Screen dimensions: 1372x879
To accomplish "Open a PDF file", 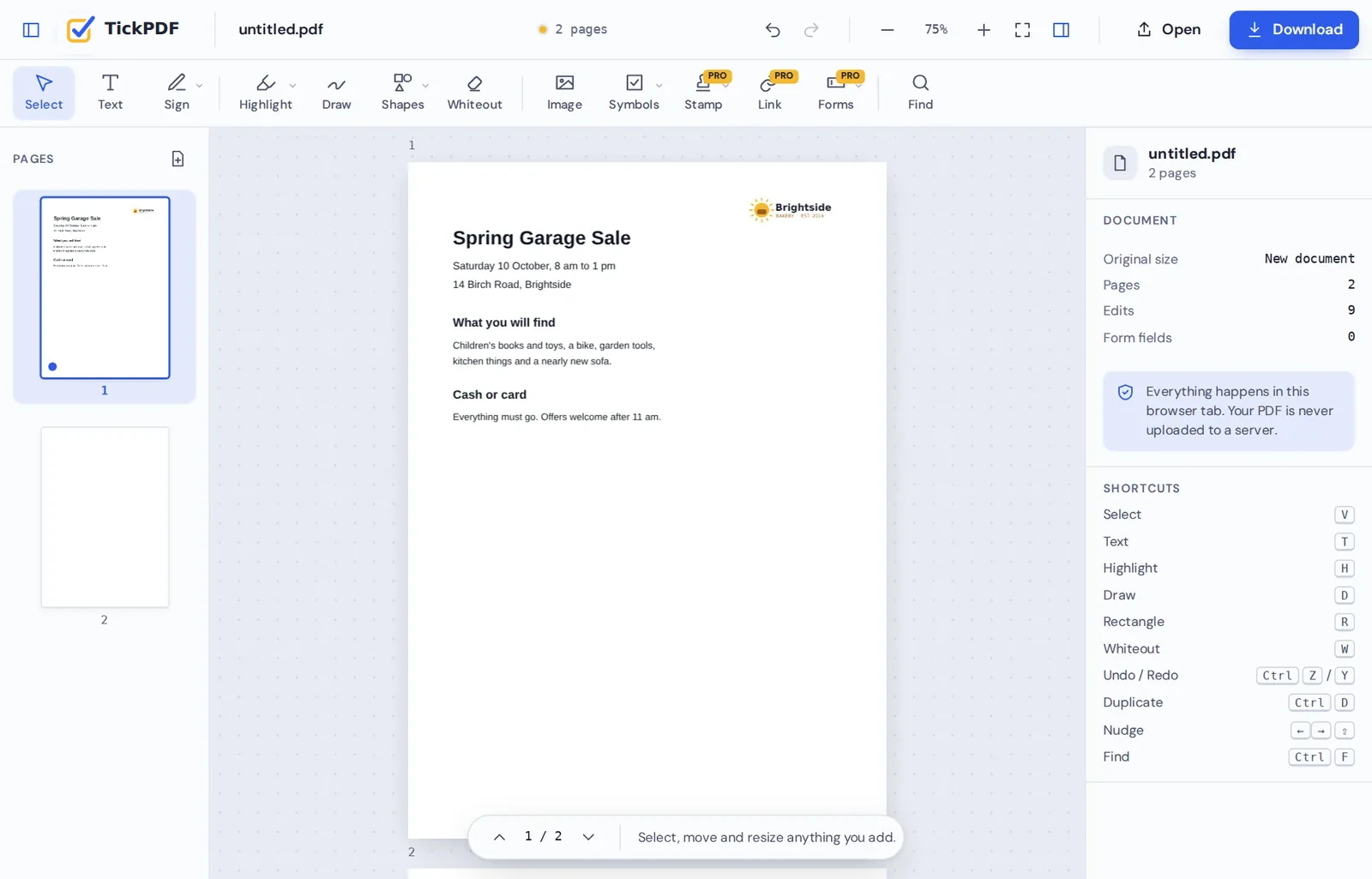I will click(x=1169, y=30).
